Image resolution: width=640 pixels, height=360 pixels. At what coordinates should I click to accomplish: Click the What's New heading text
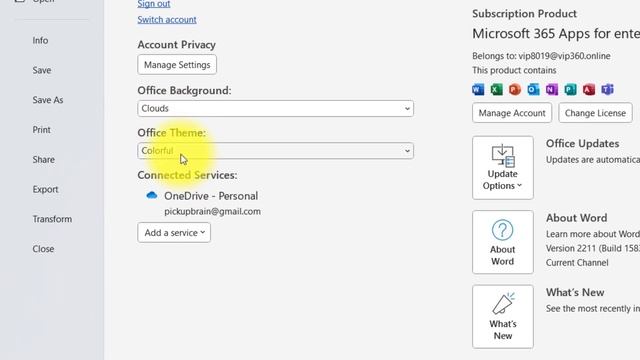[575, 292]
